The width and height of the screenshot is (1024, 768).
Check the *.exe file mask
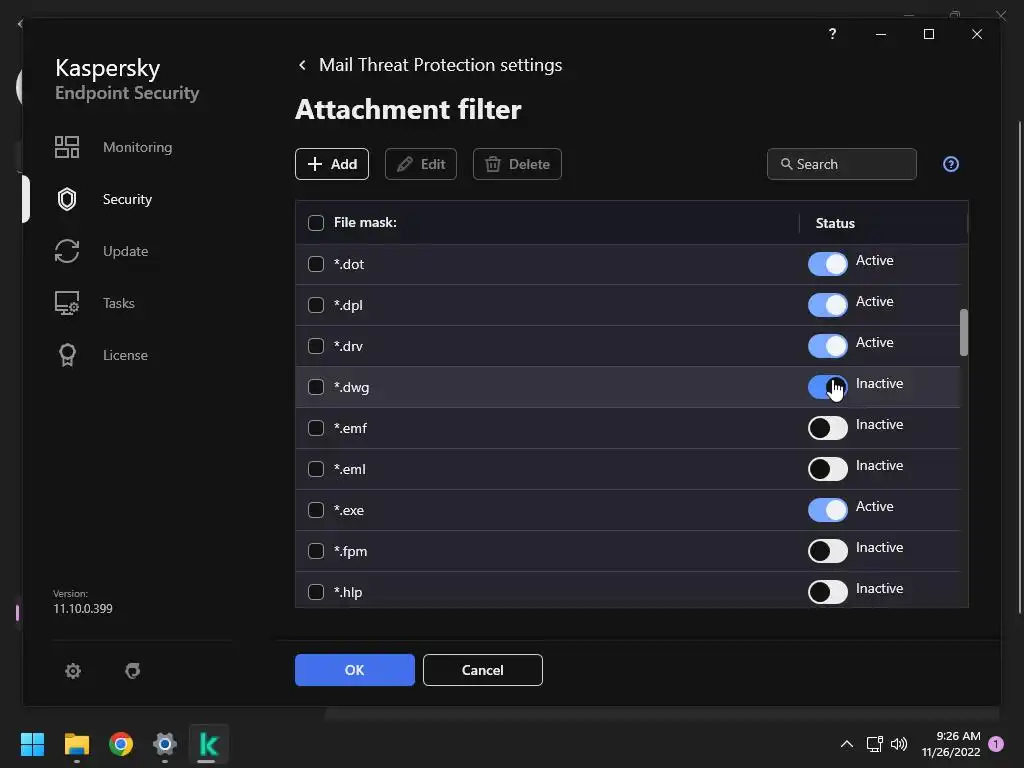315,510
